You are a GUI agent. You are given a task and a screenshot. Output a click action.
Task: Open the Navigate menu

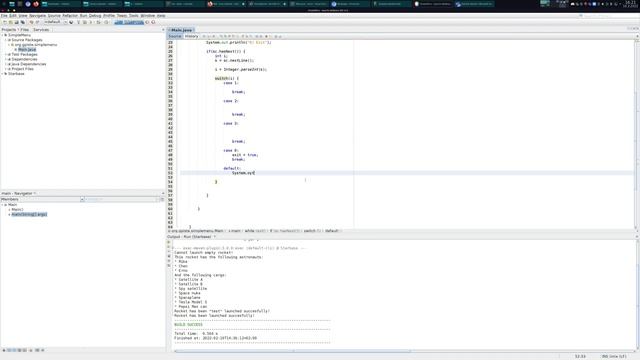pyautogui.click(x=37, y=16)
